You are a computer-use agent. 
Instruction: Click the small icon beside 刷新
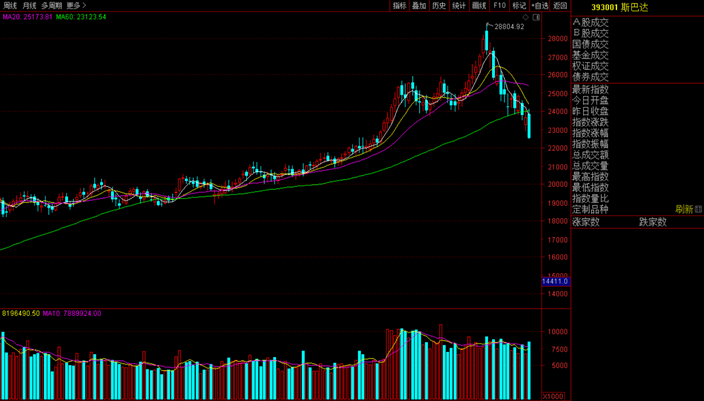(x=698, y=209)
